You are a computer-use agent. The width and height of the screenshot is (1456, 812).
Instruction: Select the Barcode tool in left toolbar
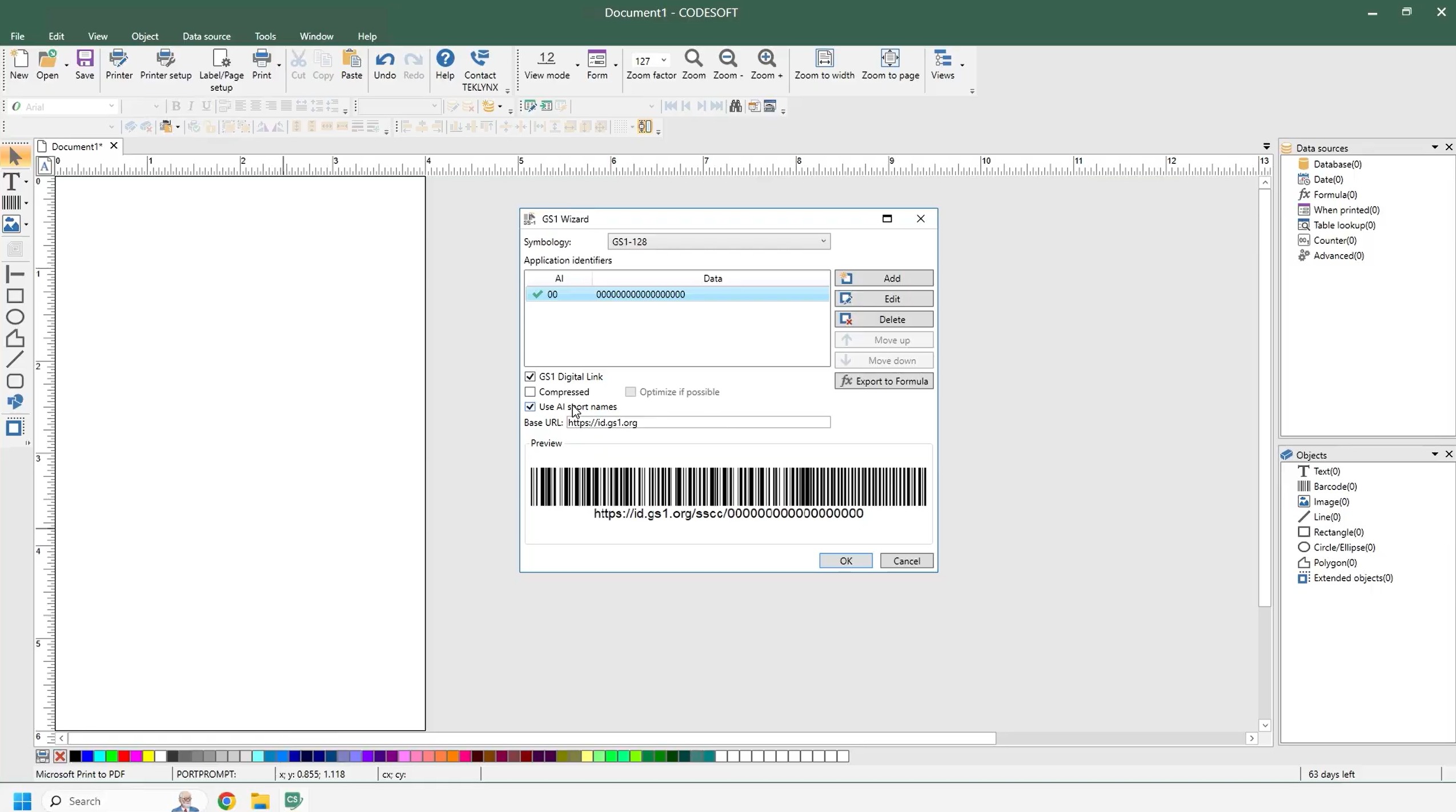tap(12, 203)
